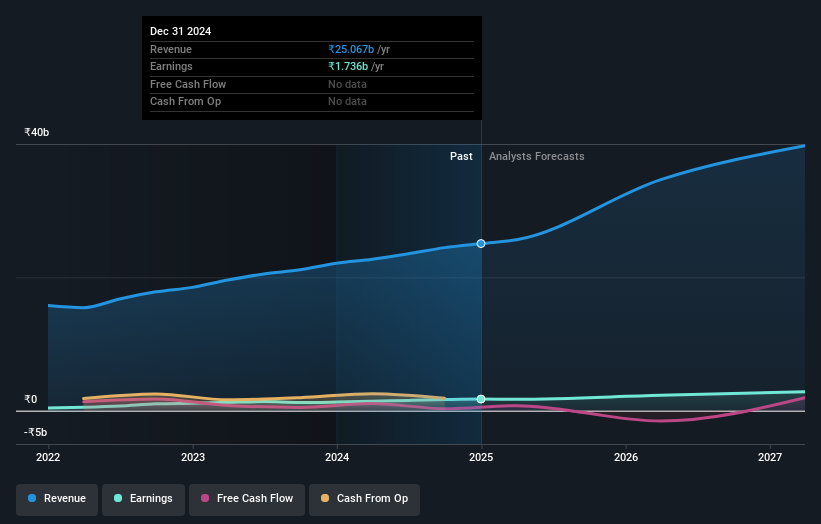Click No data in Cash From Op row
This screenshot has width=821, height=524.
pyautogui.click(x=347, y=101)
